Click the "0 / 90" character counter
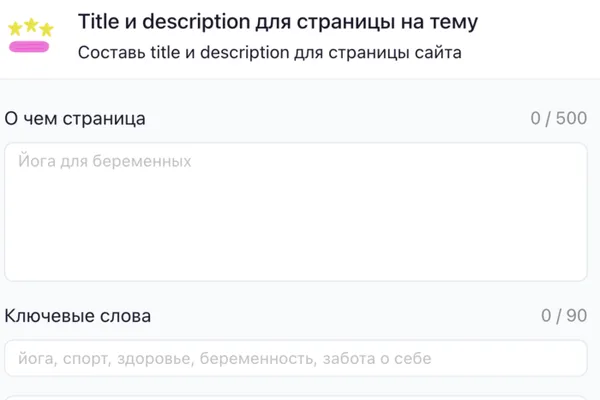This screenshot has width=600, height=400. pos(564,316)
